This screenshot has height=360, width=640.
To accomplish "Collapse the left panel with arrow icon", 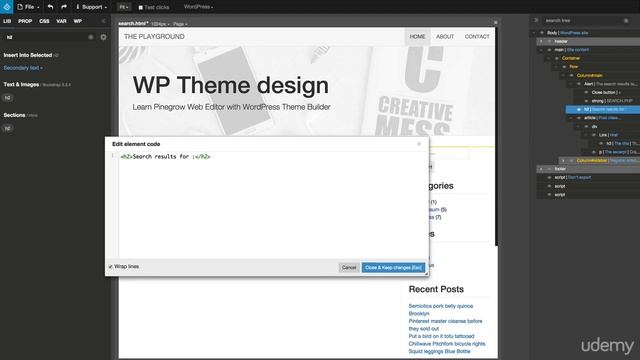I will click(103, 21).
